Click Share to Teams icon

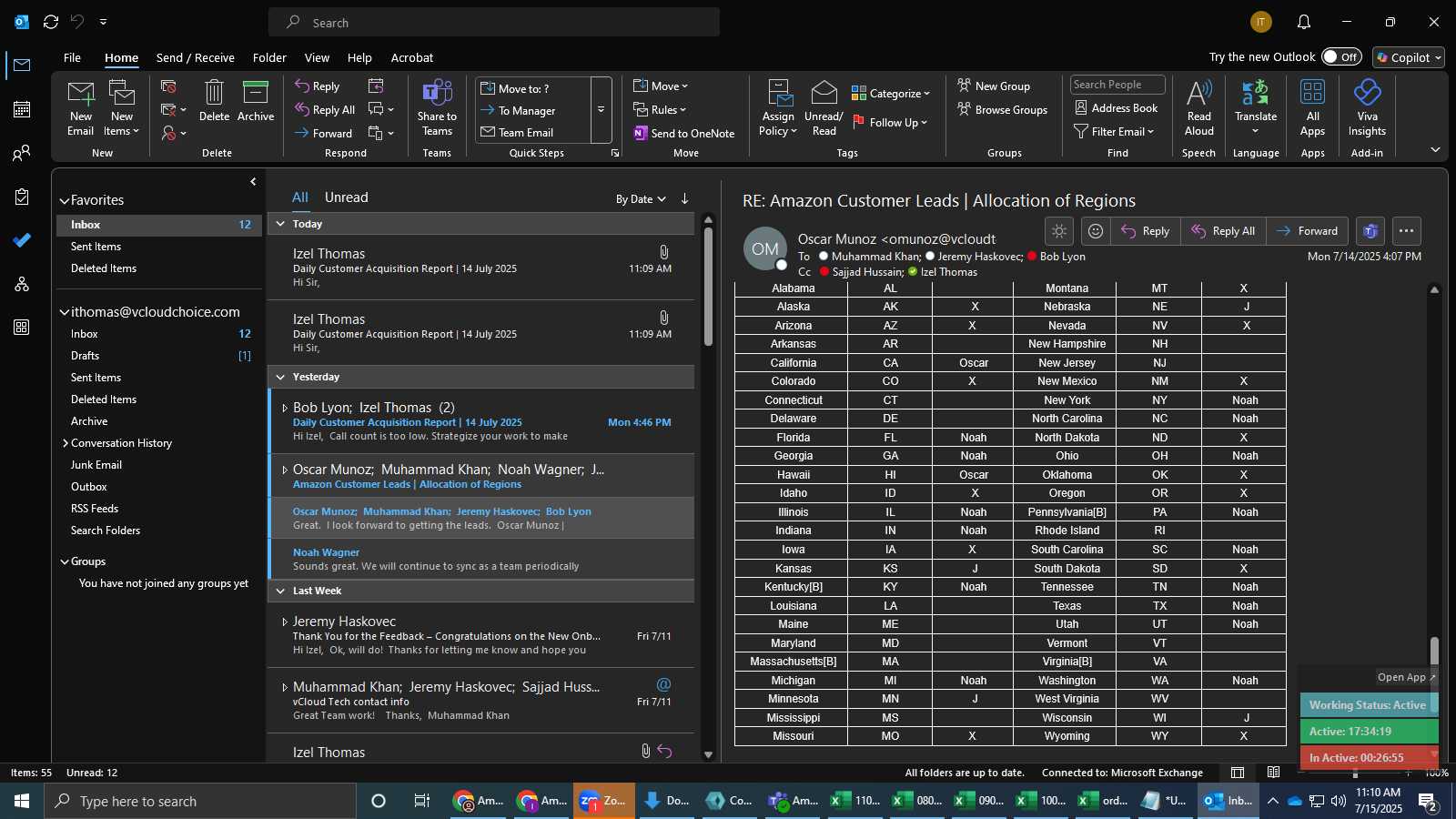tap(437, 107)
